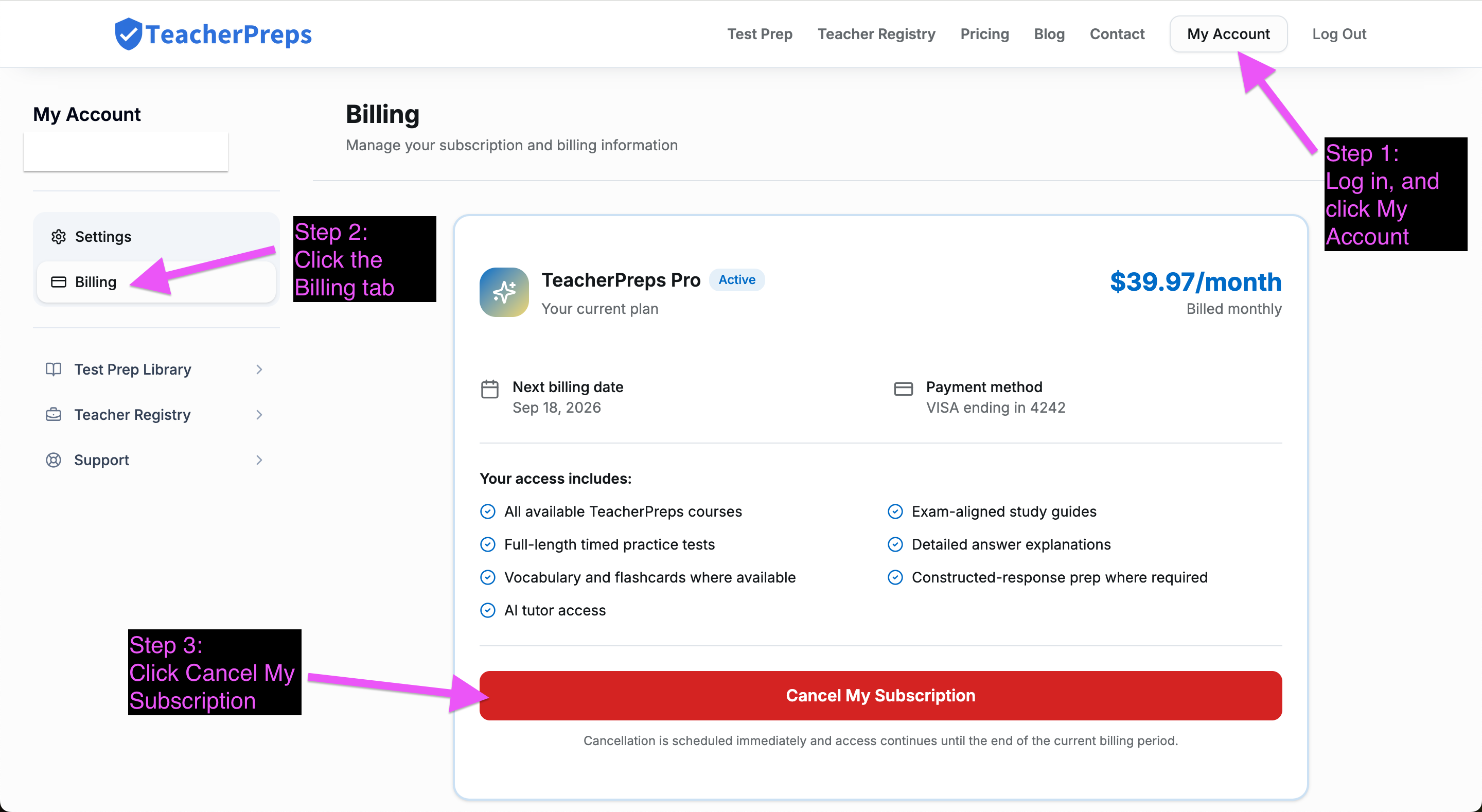Viewport: 1482px width, 812px height.
Task: Open the Contact page
Action: [1117, 34]
